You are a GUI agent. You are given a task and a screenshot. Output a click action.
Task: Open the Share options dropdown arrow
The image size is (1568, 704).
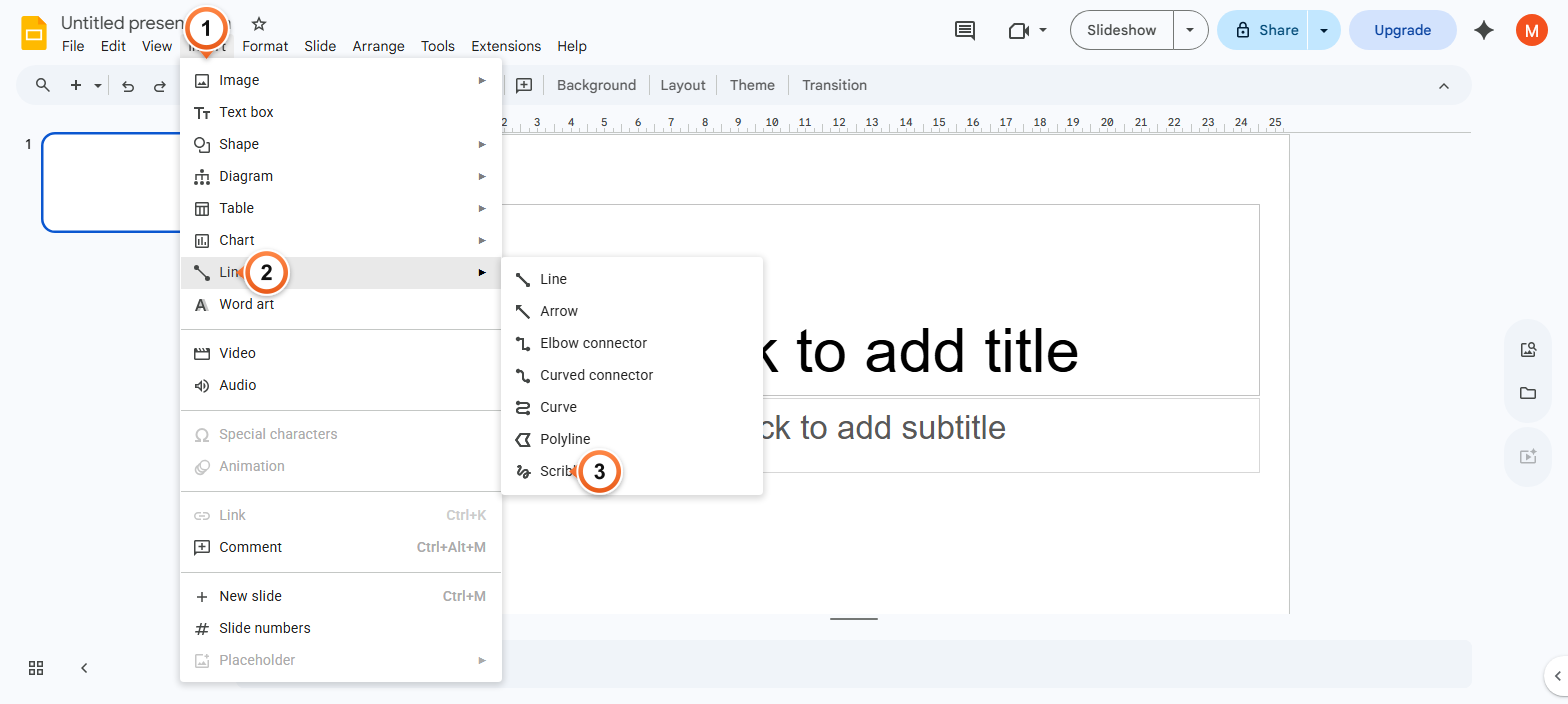click(1324, 30)
